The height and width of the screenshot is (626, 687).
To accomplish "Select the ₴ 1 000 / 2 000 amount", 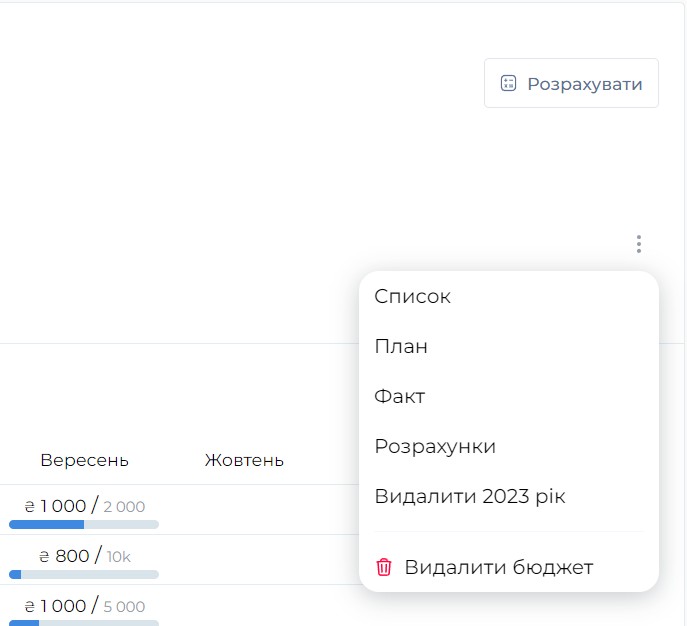I will pyautogui.click(x=84, y=506).
